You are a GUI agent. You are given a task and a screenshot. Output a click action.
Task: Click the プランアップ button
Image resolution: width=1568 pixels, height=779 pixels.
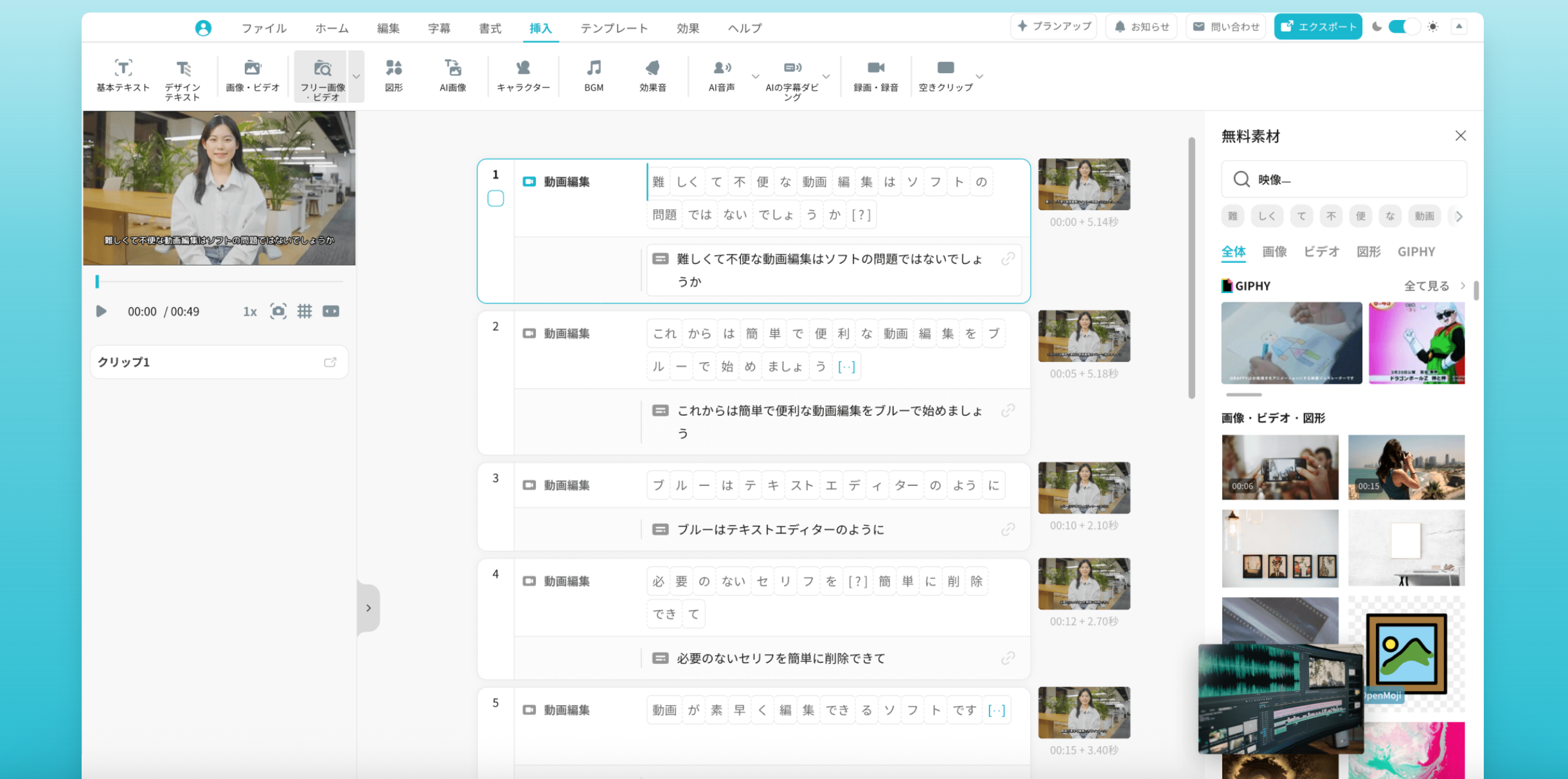(1054, 26)
